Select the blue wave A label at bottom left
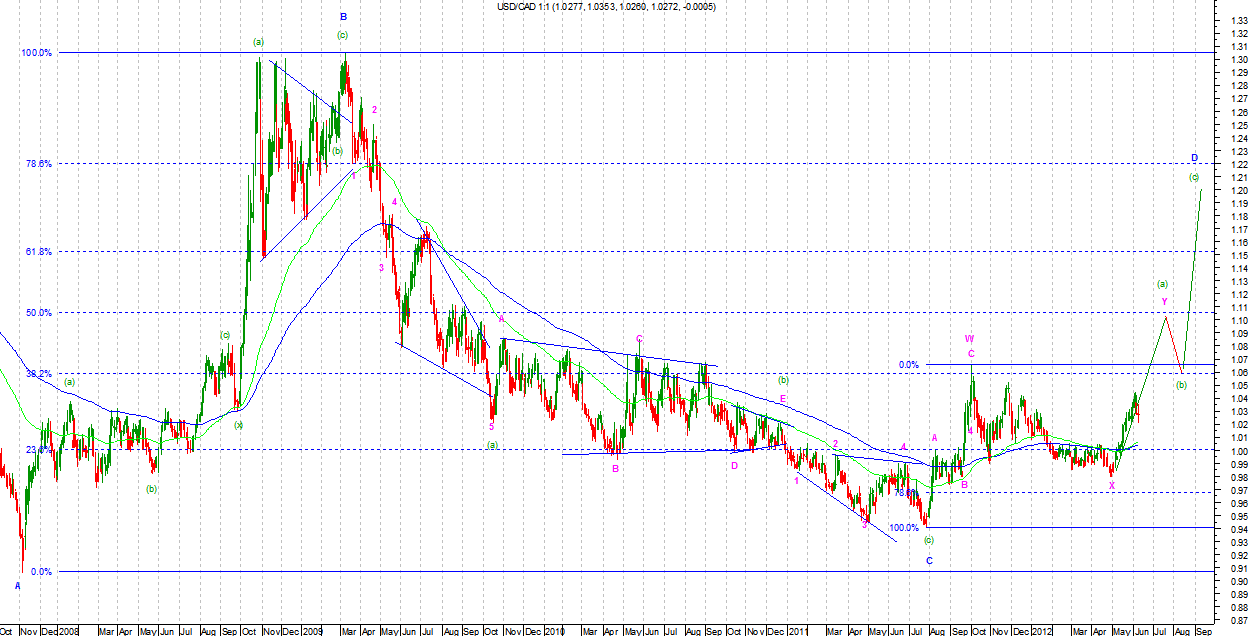This screenshot has width=1250, height=636. tap(18, 585)
